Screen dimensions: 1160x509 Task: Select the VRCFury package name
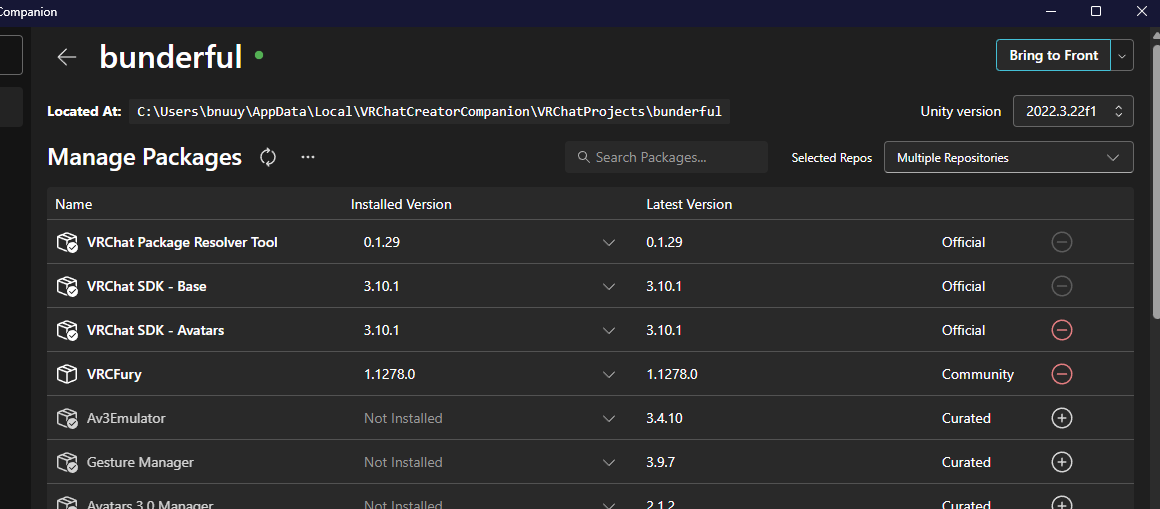(114, 374)
